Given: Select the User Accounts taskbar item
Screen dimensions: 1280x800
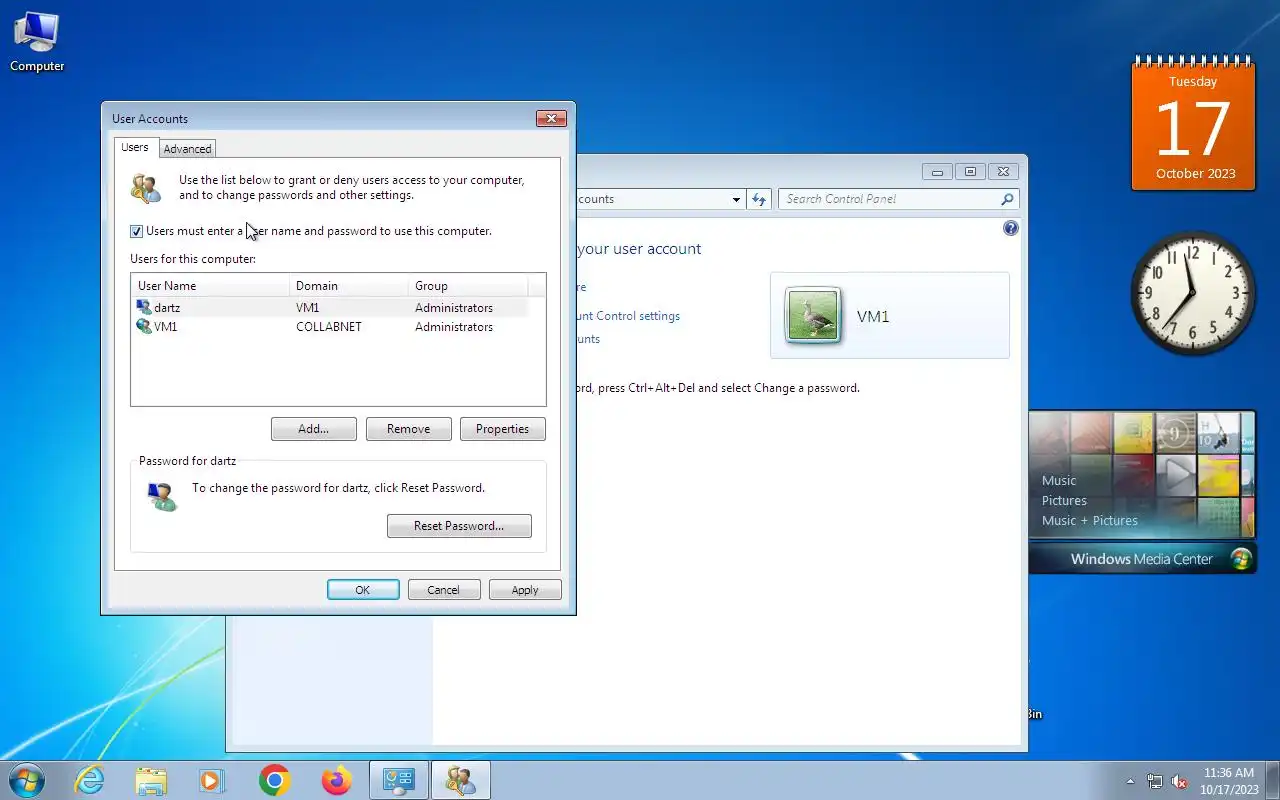Looking at the screenshot, I should (x=461, y=780).
